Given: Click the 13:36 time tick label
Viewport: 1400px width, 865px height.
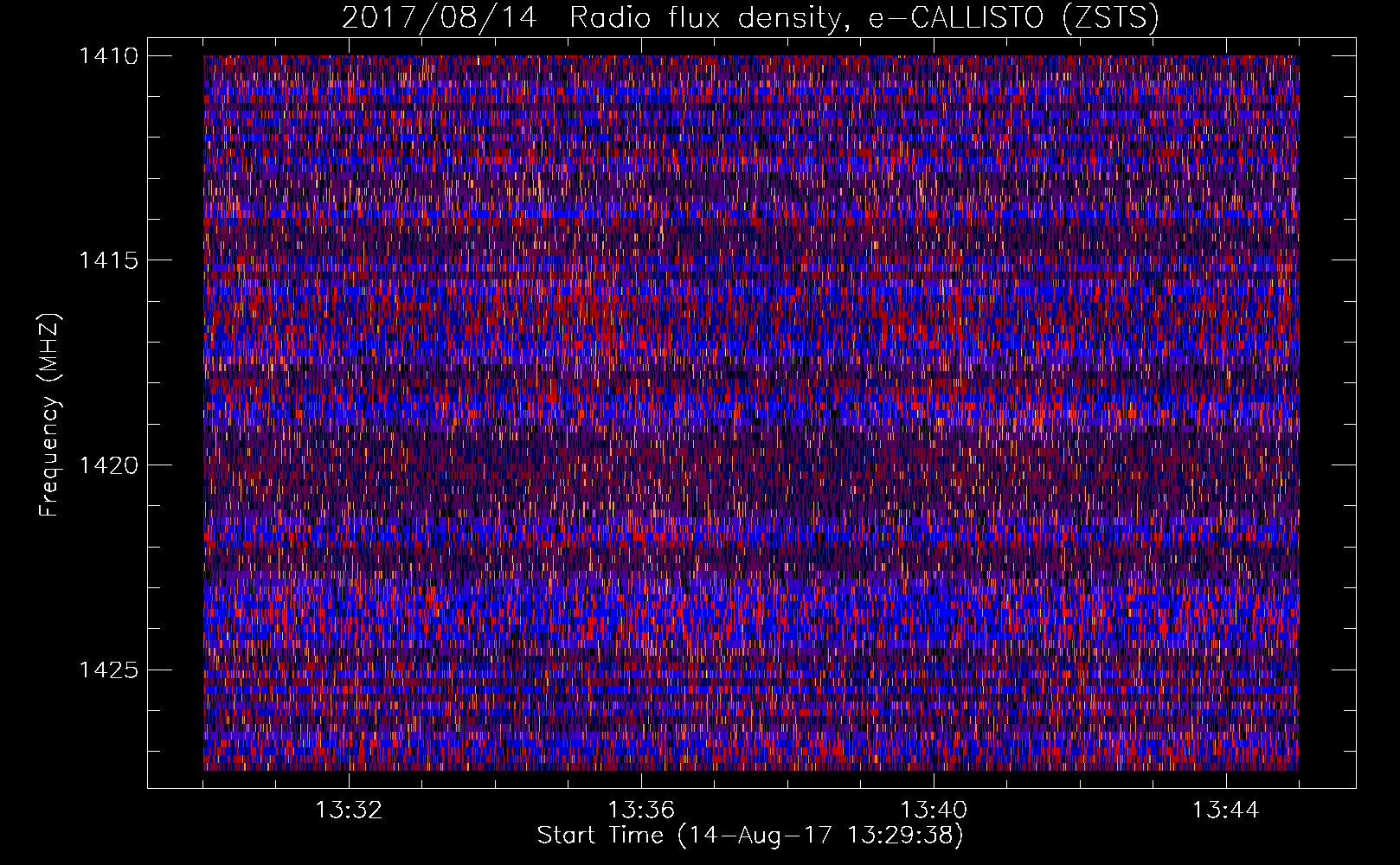Looking at the screenshot, I should tap(641, 811).
